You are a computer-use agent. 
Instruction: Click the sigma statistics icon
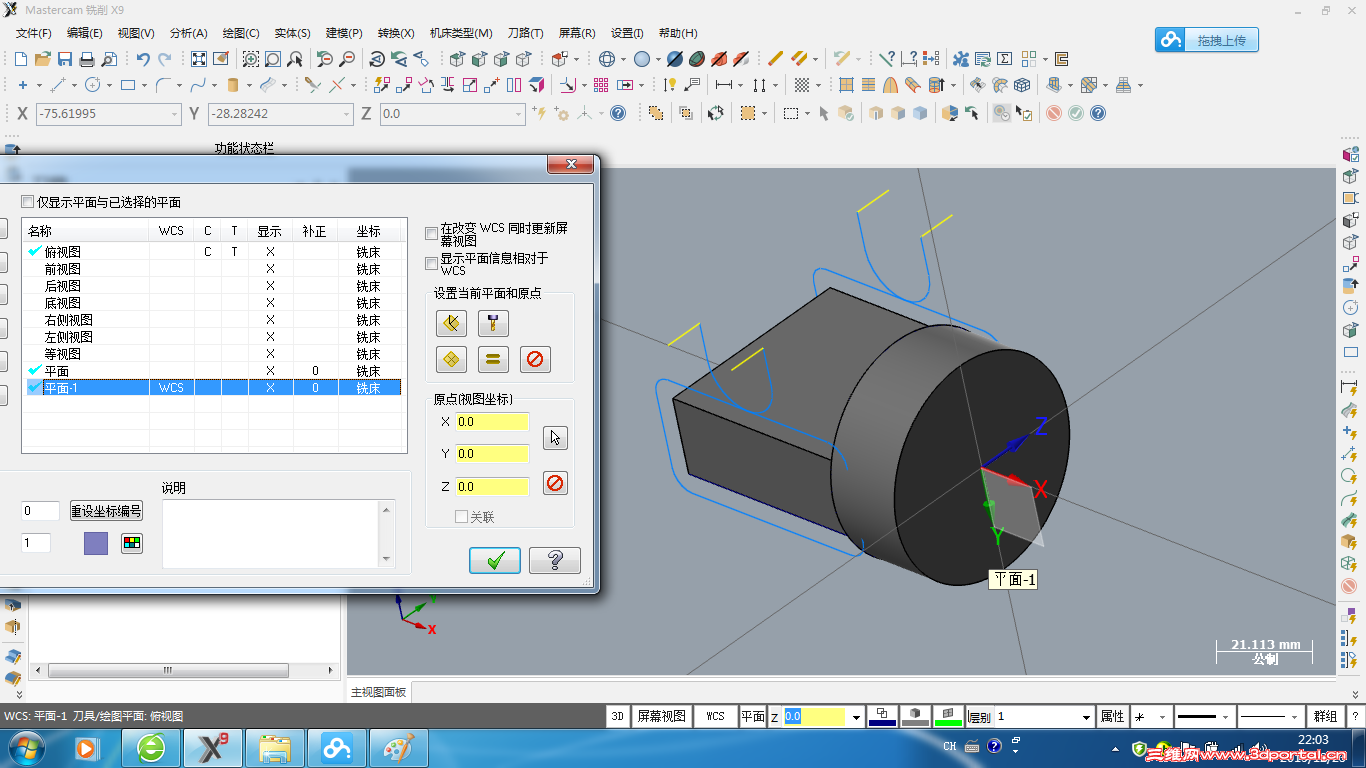point(1005,59)
